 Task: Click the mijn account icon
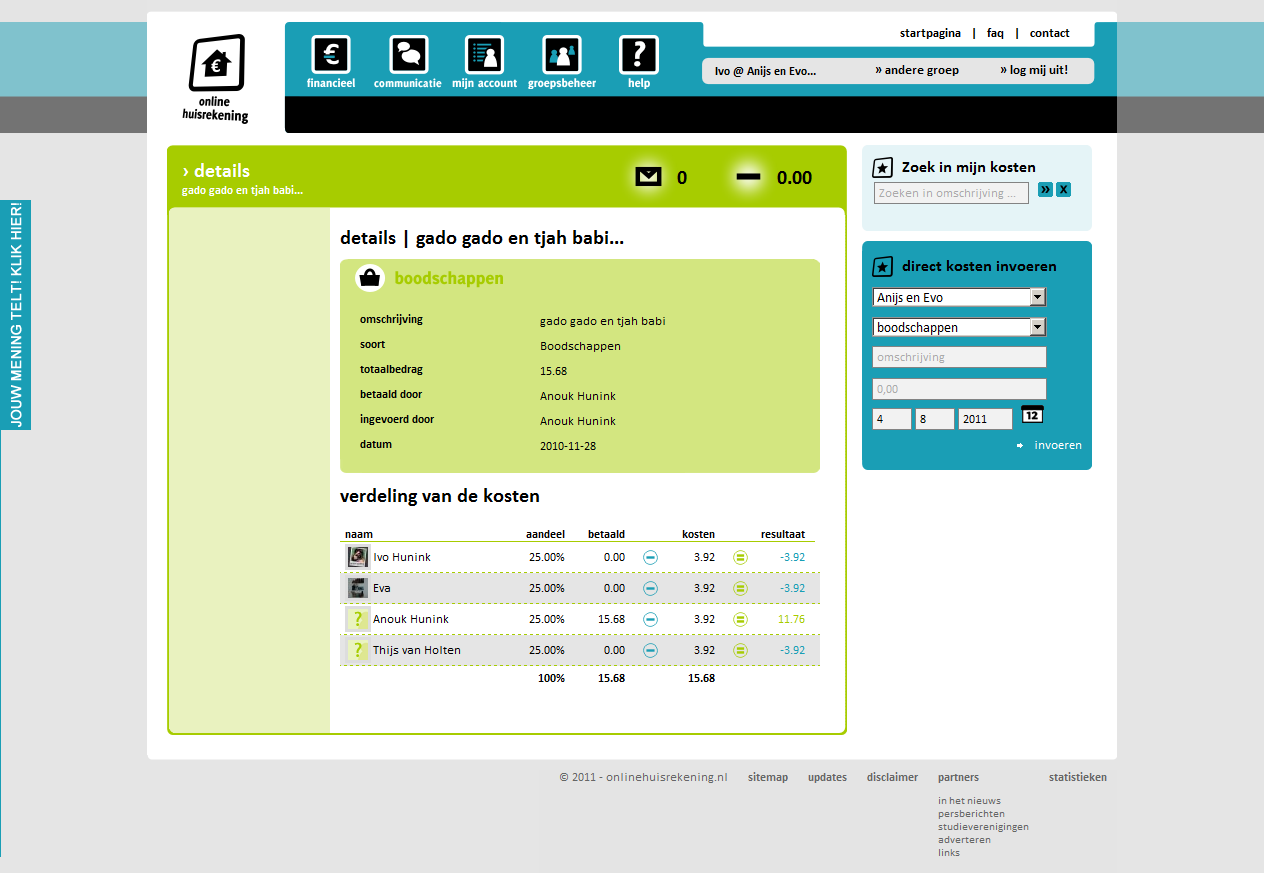click(484, 55)
